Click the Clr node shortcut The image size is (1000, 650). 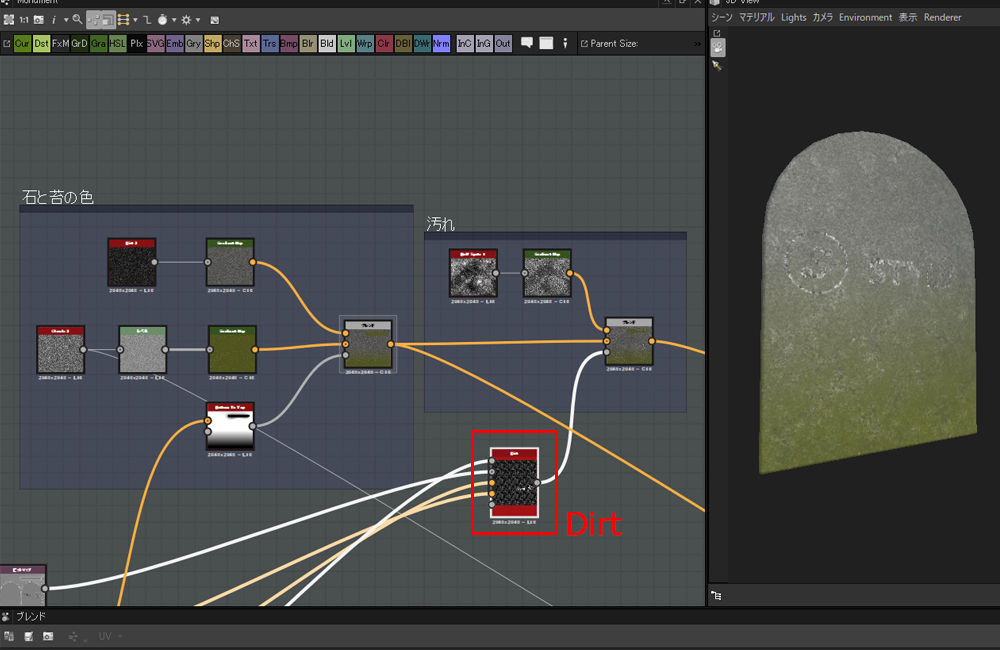384,43
